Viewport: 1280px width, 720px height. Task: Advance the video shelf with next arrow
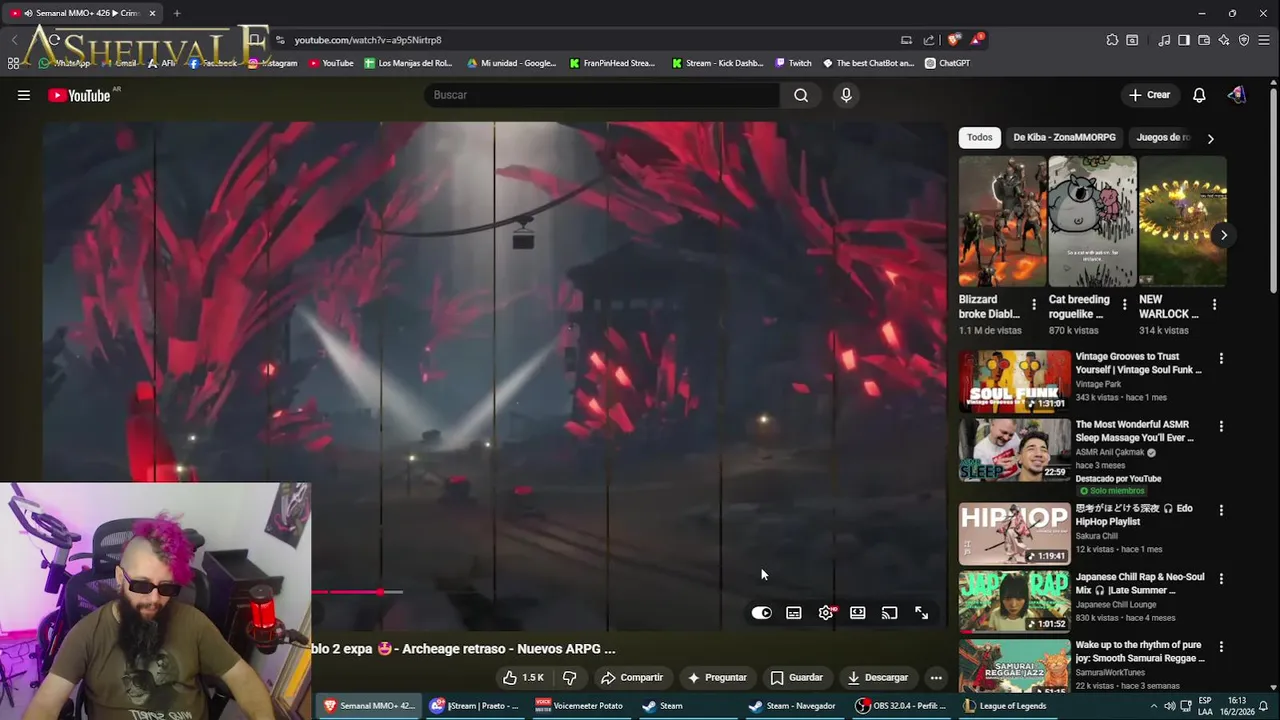[1224, 235]
